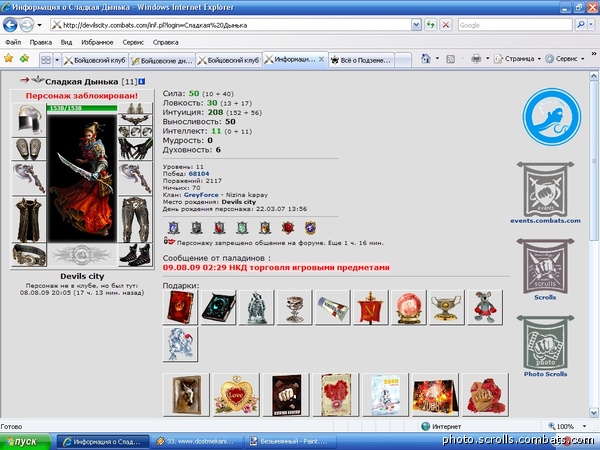This screenshot has width=600, height=450.
Task: Open the search provider dropdown arrow
Action: click(591, 25)
